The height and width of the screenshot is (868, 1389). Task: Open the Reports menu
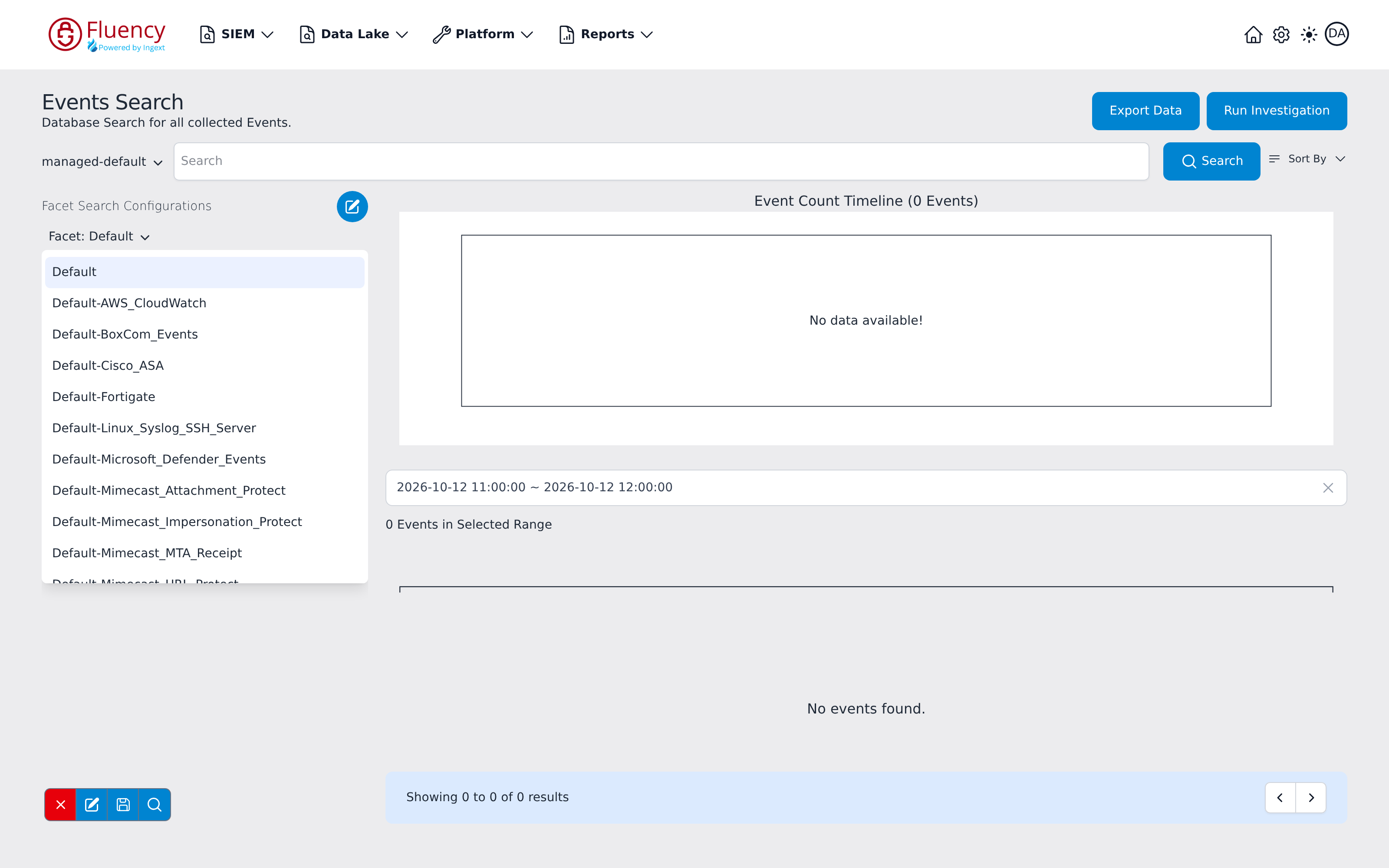coord(606,34)
